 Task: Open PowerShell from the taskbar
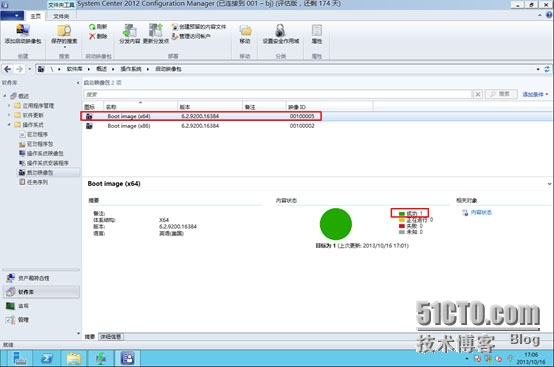click(47, 359)
